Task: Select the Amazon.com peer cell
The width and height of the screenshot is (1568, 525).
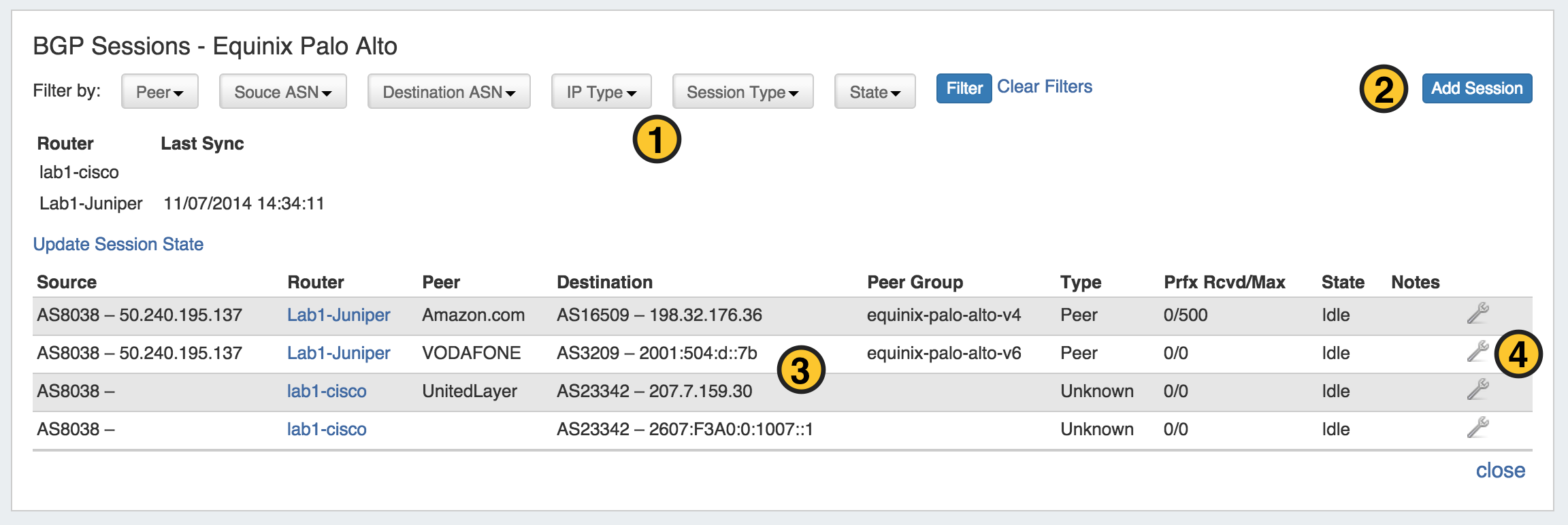Action: pyautogui.click(x=473, y=315)
